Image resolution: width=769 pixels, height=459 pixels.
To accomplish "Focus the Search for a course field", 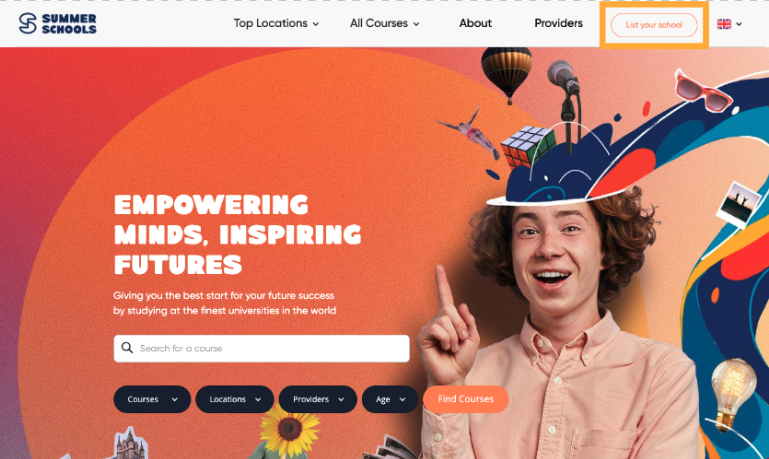I will click(261, 348).
